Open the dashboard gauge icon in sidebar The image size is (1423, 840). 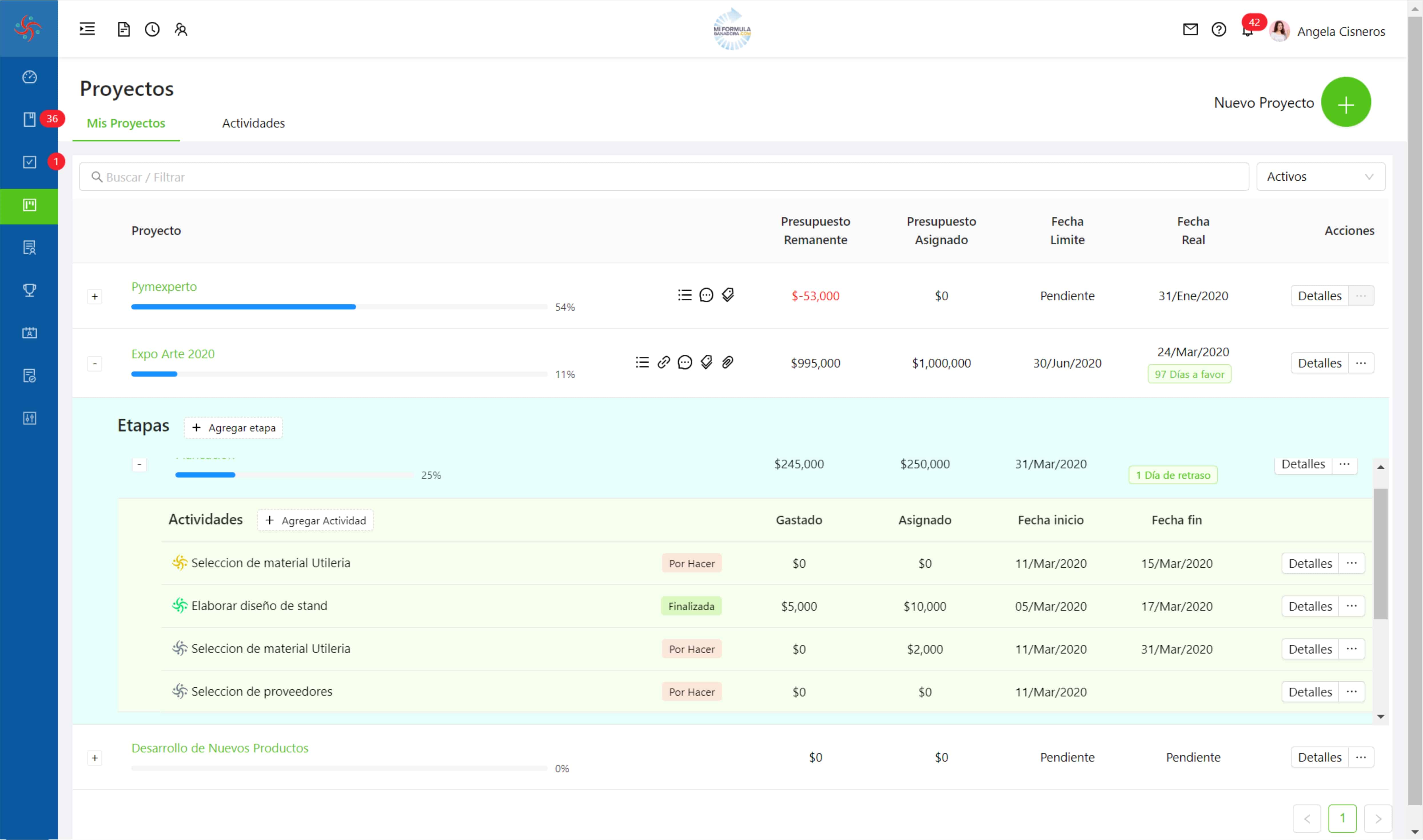[29, 77]
